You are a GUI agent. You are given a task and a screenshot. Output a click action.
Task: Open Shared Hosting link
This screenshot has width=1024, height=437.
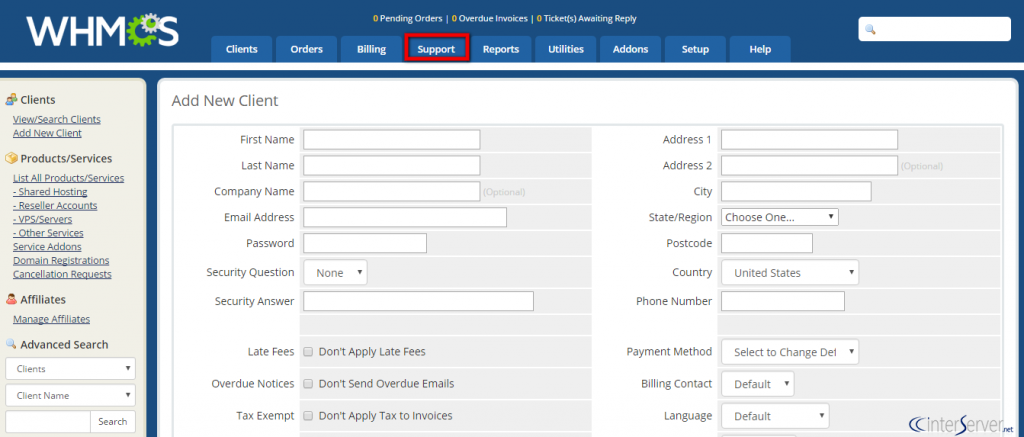click(50, 191)
